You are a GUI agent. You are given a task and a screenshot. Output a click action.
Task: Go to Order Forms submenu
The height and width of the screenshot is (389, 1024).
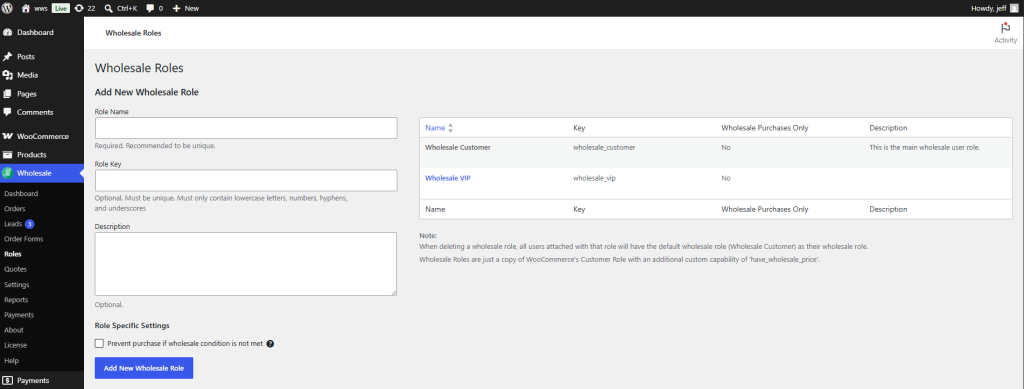[x=24, y=239]
